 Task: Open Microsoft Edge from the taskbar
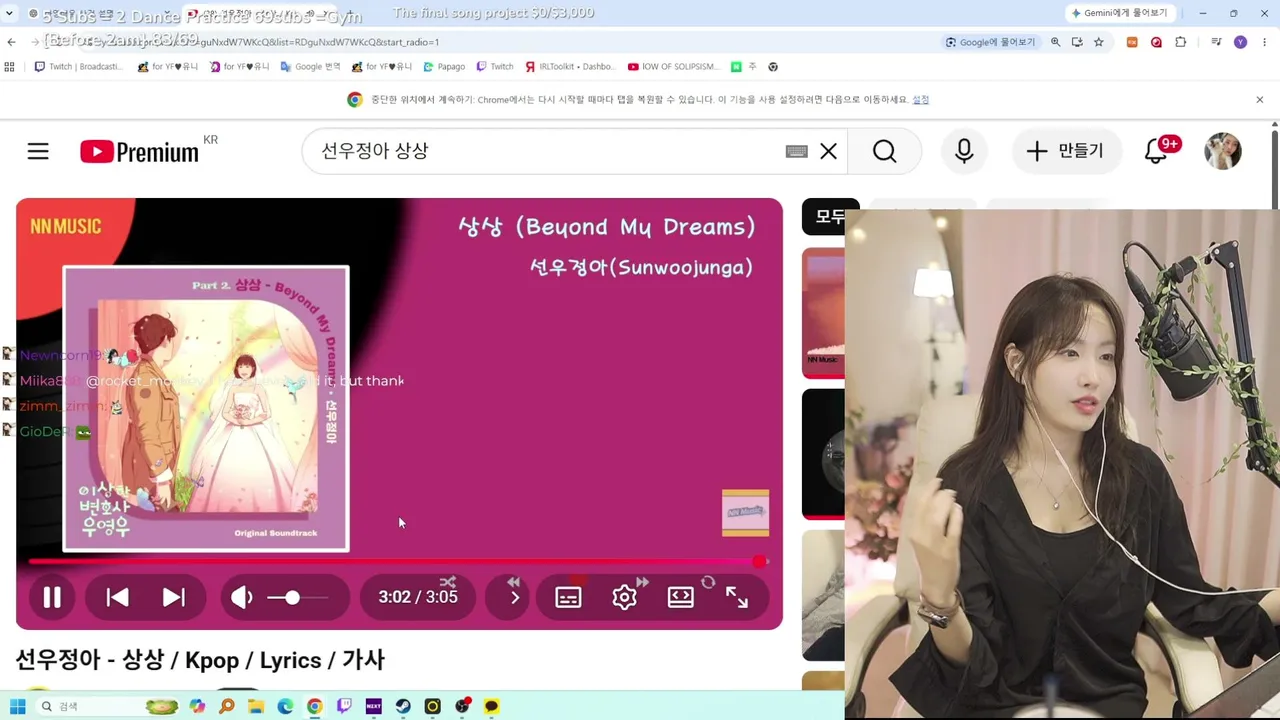[x=285, y=707]
